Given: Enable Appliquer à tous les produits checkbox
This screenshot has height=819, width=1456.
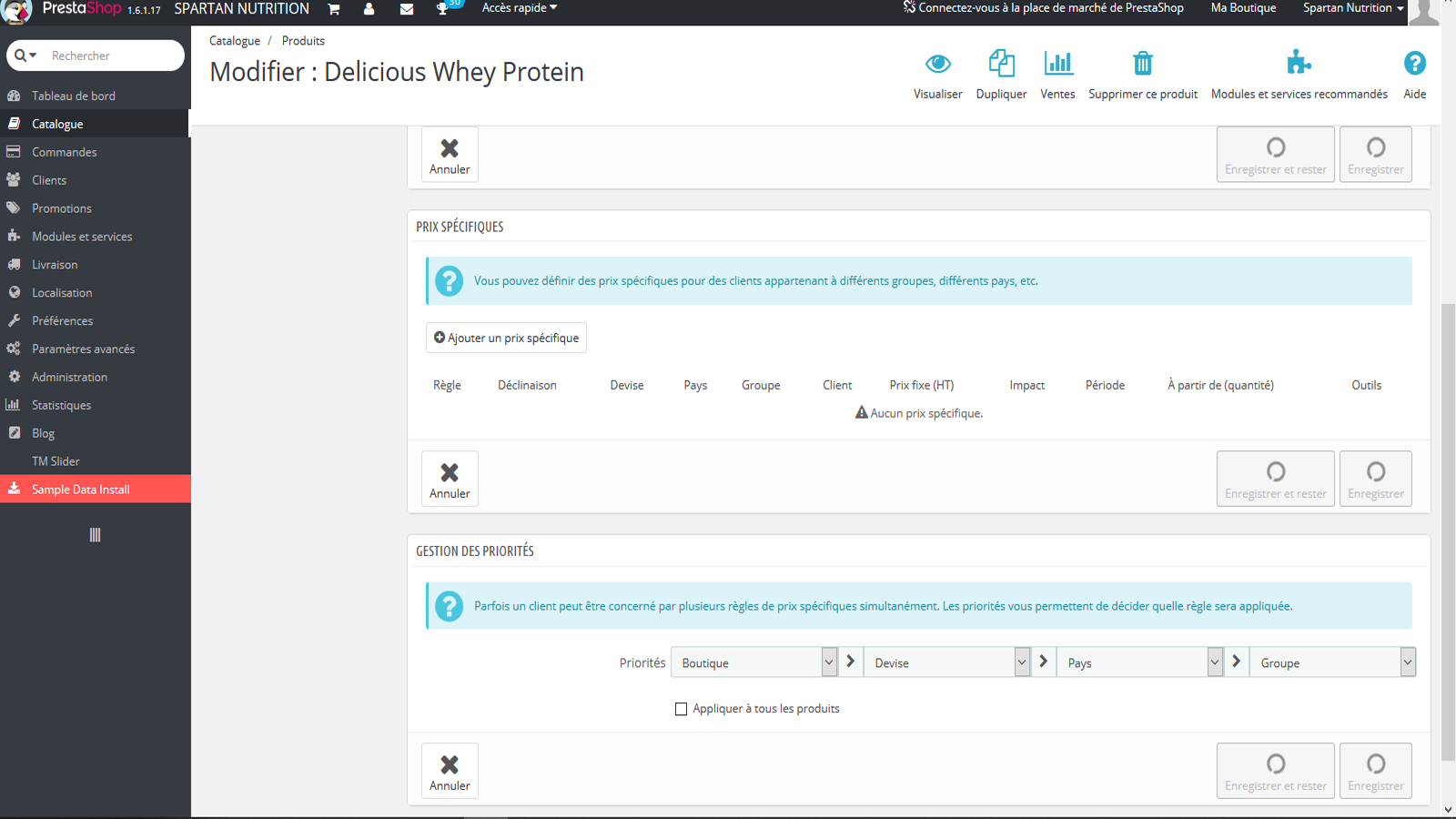Looking at the screenshot, I should 681,709.
